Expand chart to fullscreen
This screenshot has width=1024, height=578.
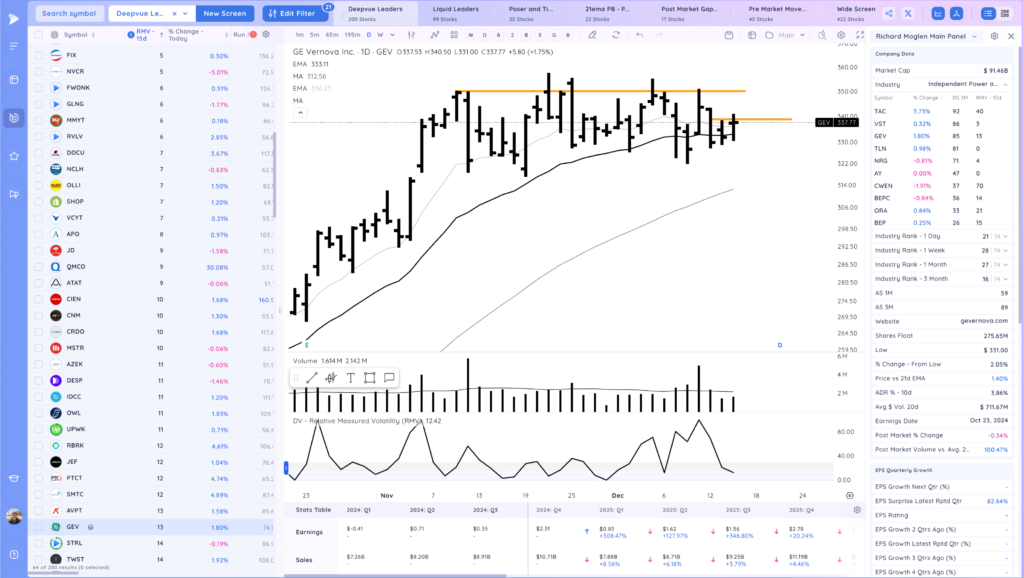pos(859,35)
